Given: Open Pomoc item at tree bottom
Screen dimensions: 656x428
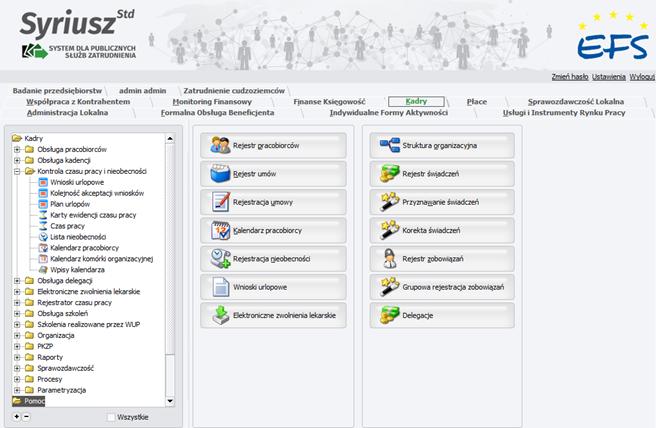Looking at the screenshot, I should (28, 401).
